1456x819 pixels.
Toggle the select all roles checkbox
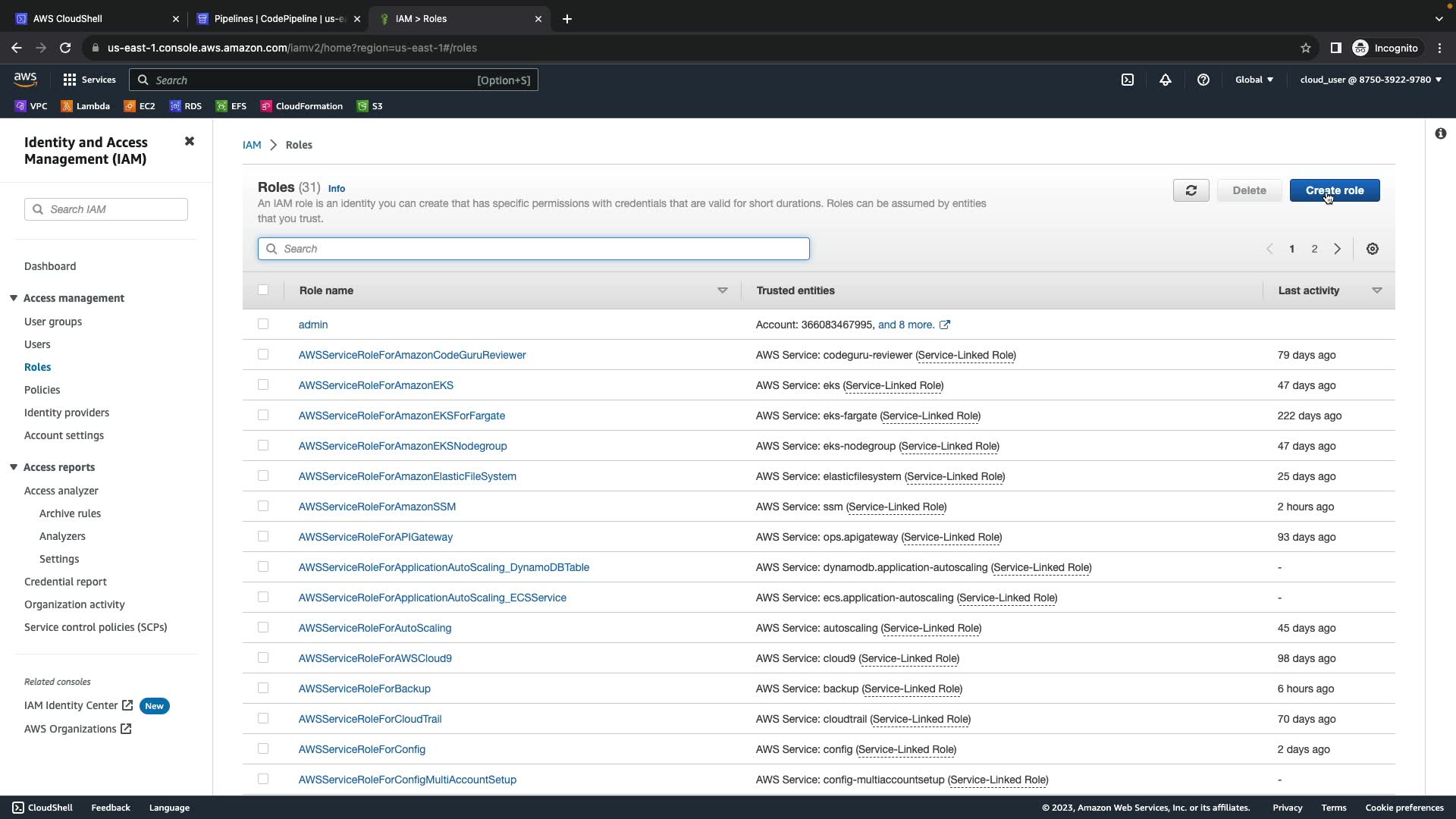[263, 290]
